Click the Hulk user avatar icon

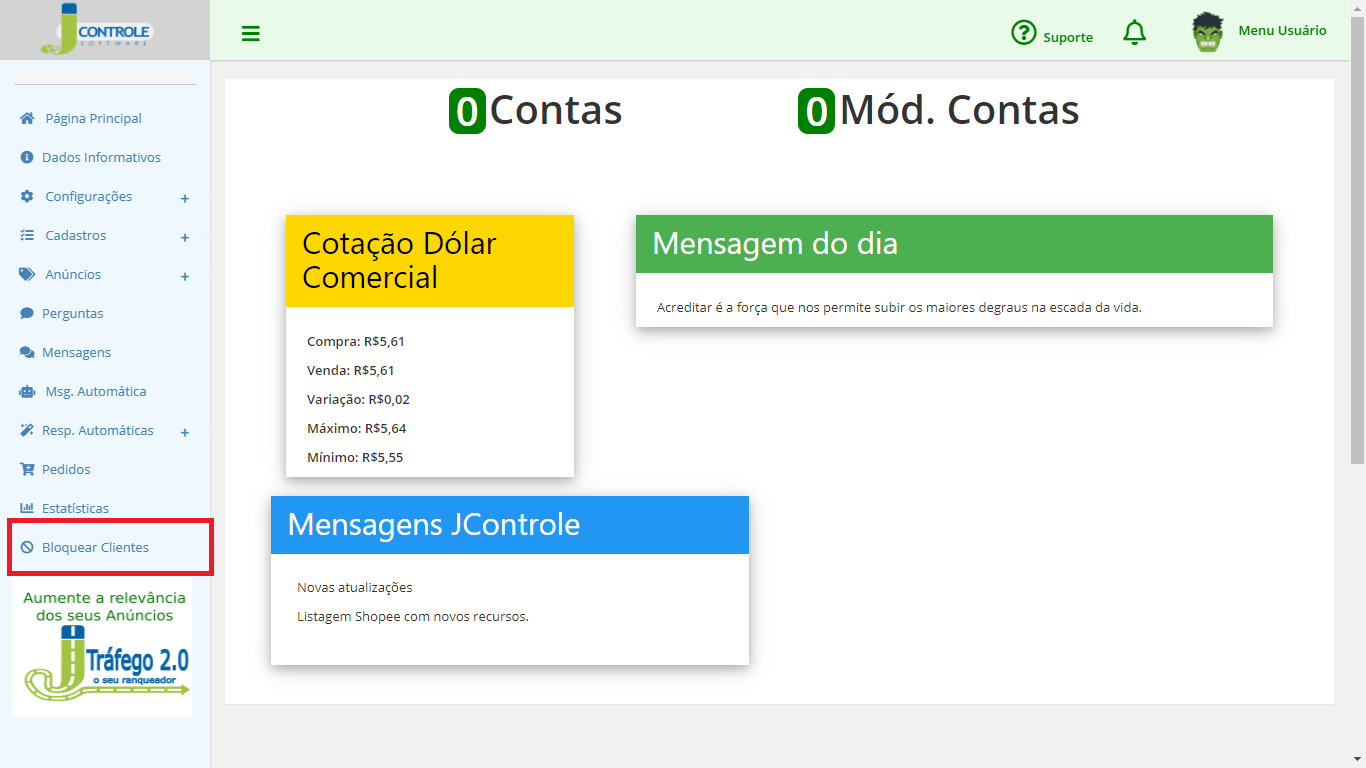tap(1208, 33)
